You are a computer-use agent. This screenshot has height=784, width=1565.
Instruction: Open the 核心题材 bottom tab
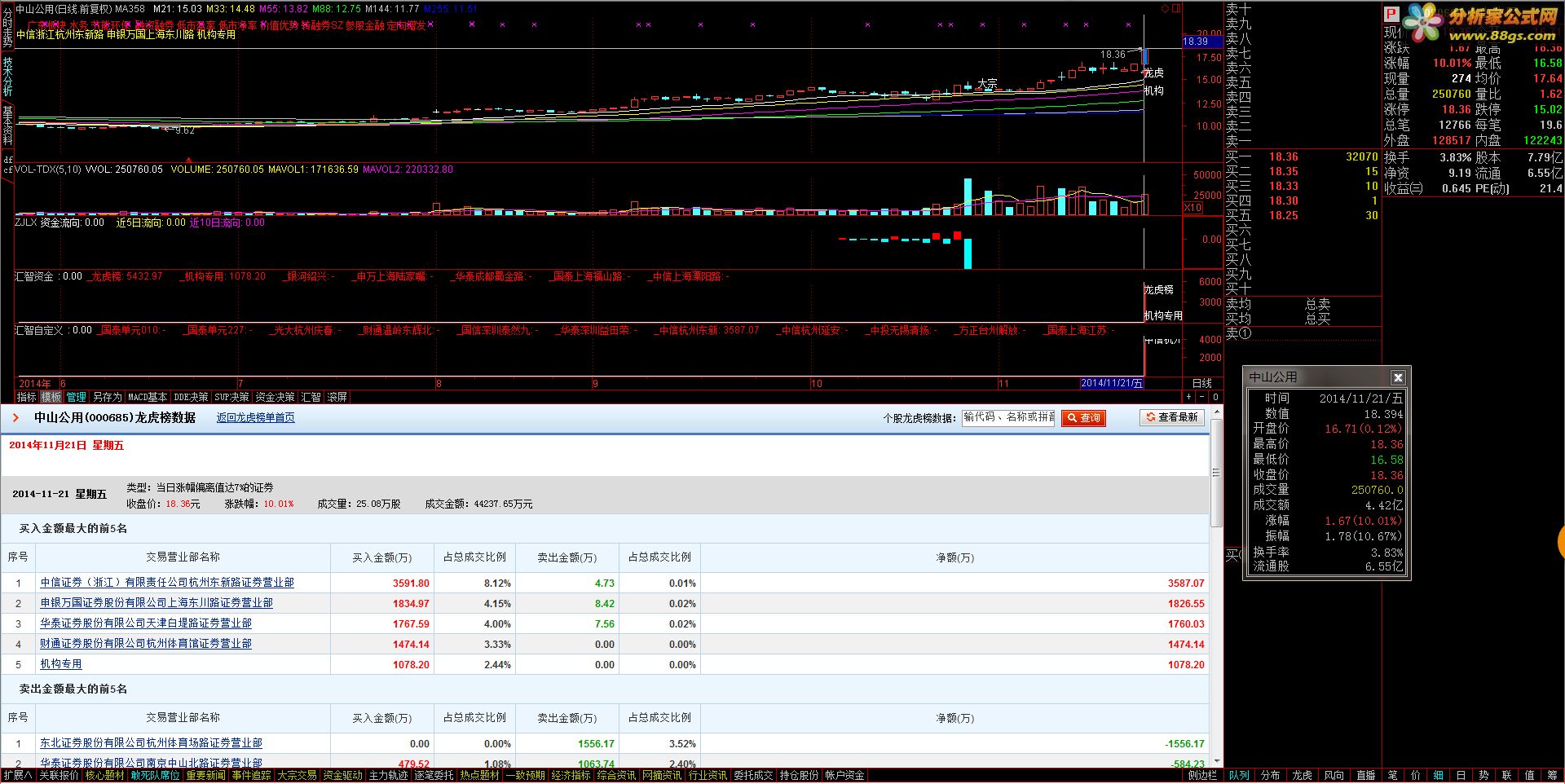click(105, 776)
